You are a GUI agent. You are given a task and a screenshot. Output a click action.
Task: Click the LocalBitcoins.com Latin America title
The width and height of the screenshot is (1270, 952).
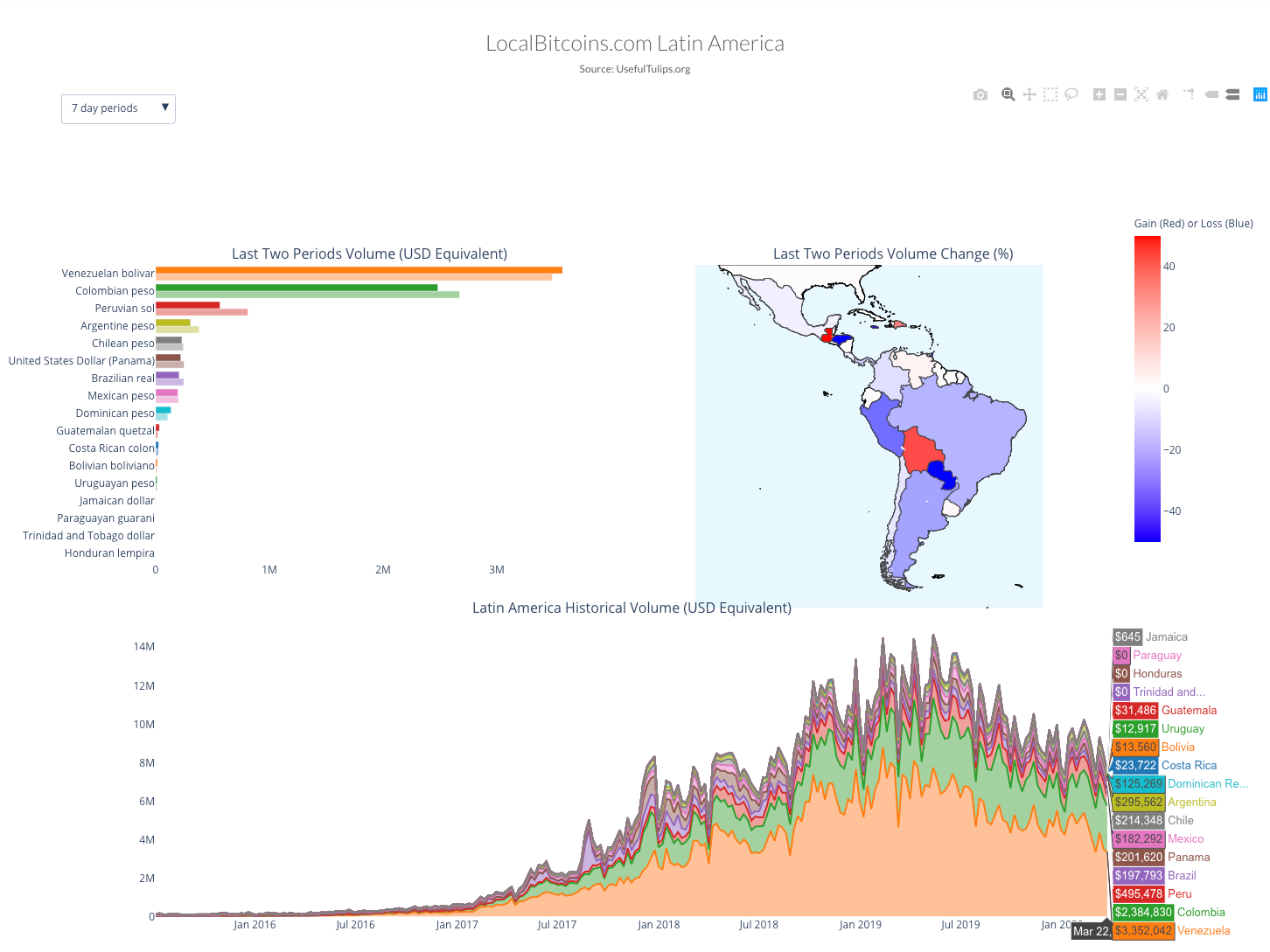click(635, 44)
